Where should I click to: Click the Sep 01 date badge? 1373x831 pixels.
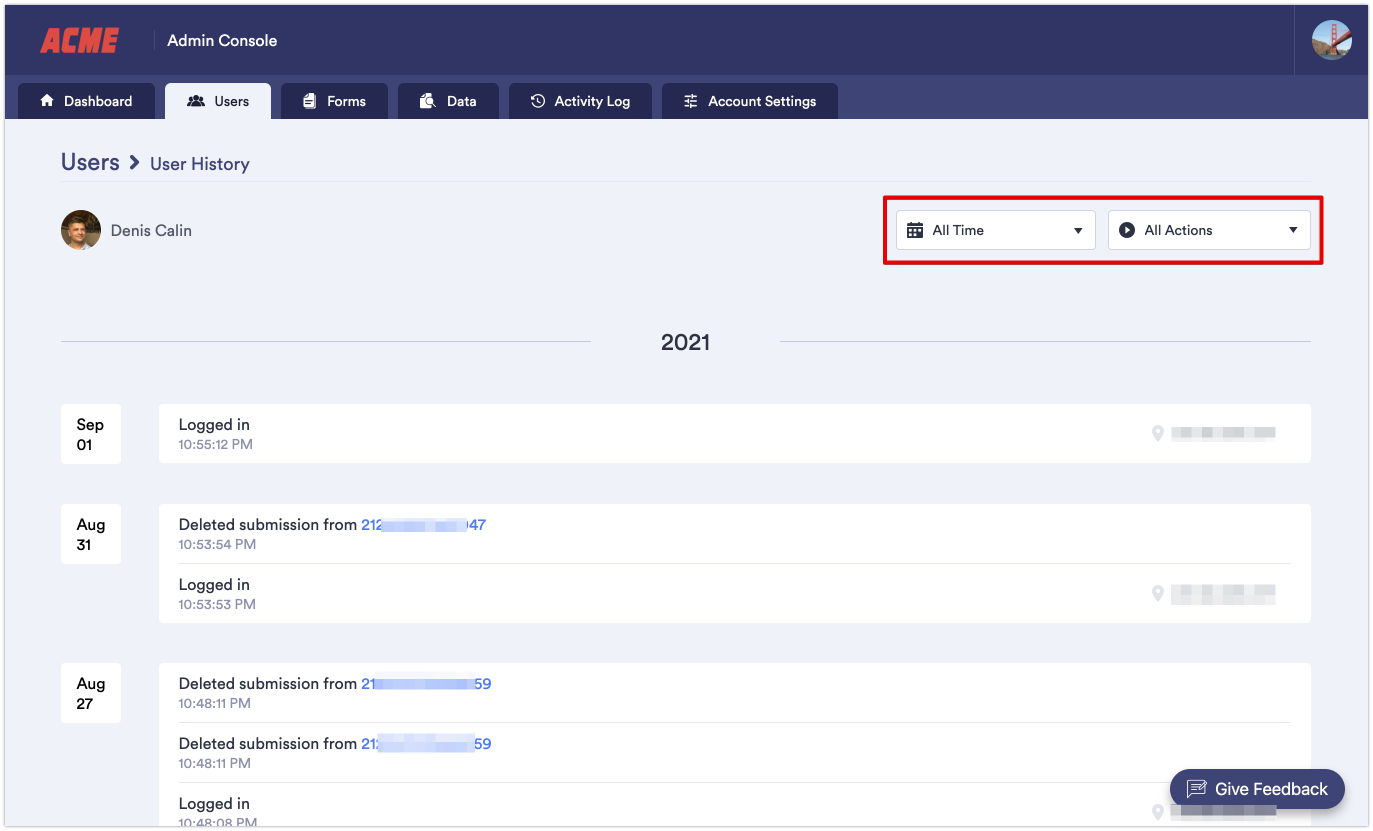tap(91, 434)
